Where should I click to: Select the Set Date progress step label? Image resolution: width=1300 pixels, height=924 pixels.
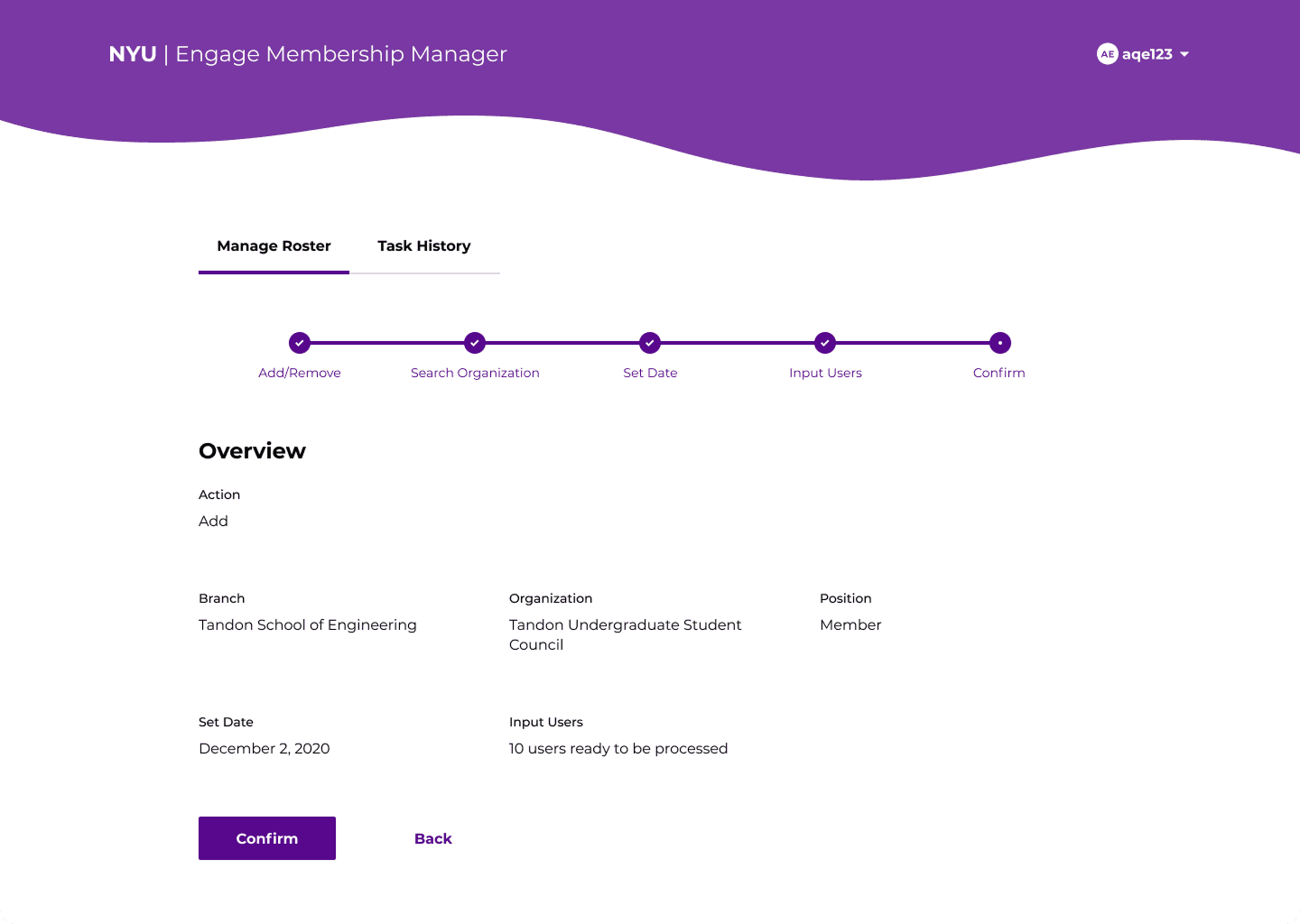pos(650,373)
